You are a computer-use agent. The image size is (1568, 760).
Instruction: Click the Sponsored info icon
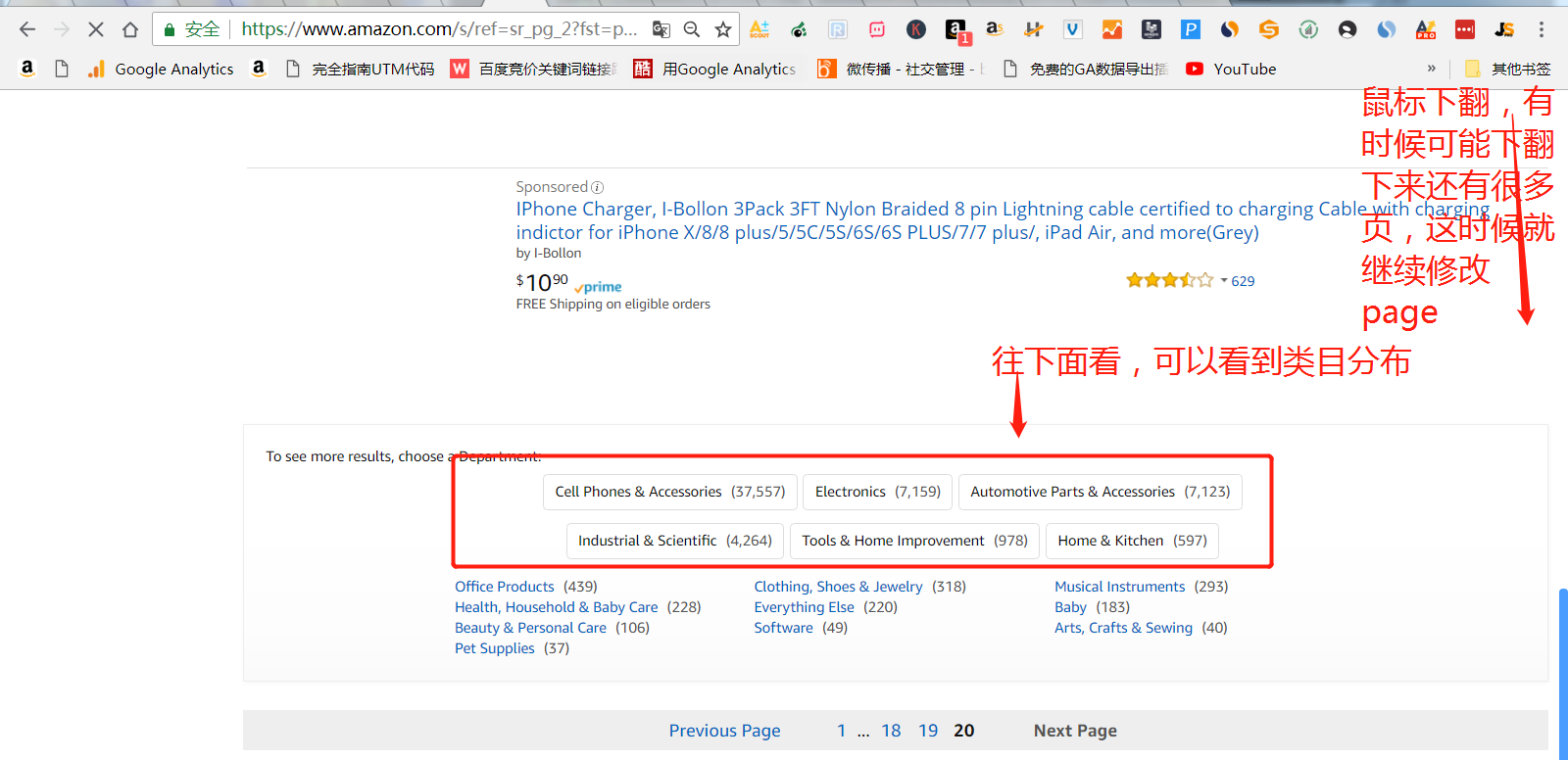click(598, 187)
